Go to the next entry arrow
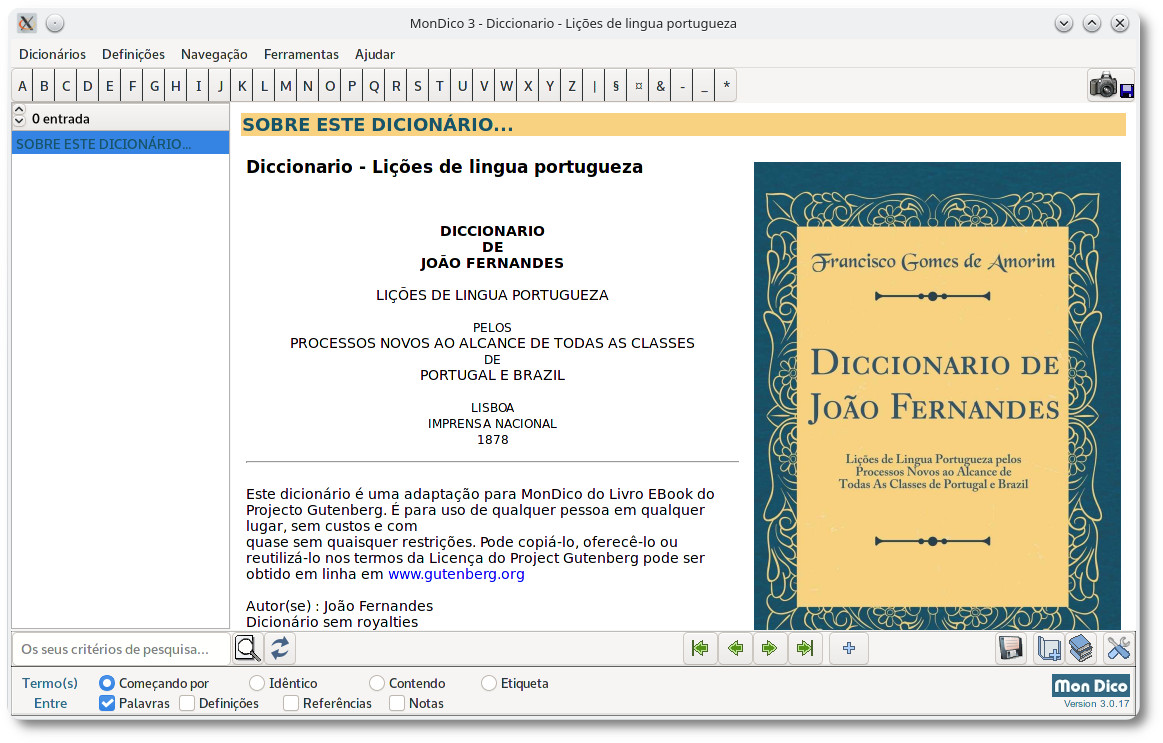Image resolution: width=1163 pixels, height=743 pixels. click(770, 648)
